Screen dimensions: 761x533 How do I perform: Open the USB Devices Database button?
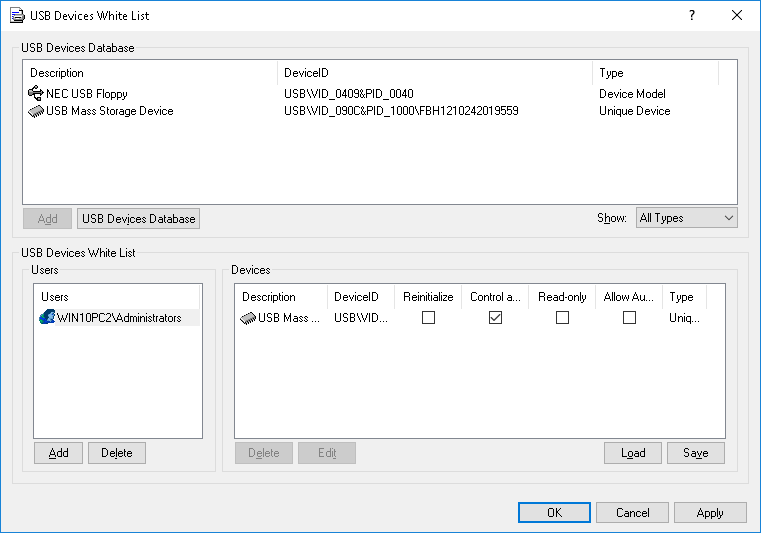click(138, 218)
